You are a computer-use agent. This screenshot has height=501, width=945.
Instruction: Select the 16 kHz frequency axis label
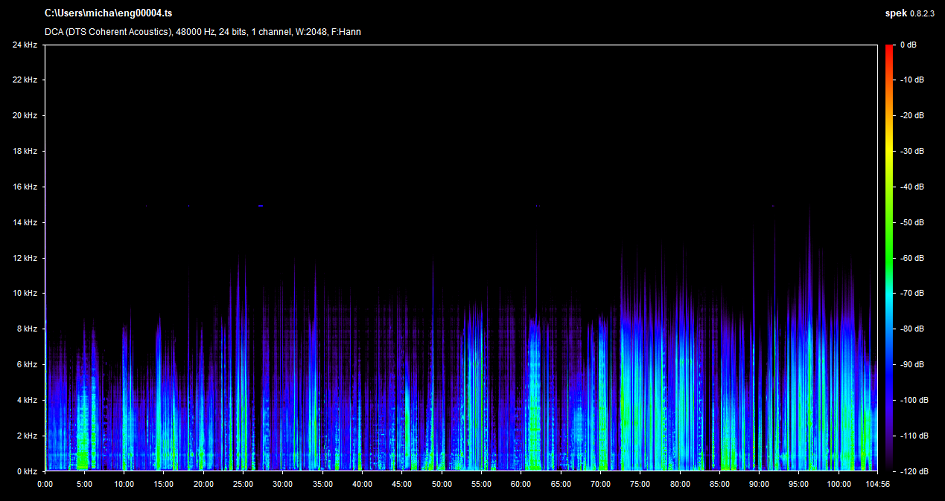click(24, 187)
